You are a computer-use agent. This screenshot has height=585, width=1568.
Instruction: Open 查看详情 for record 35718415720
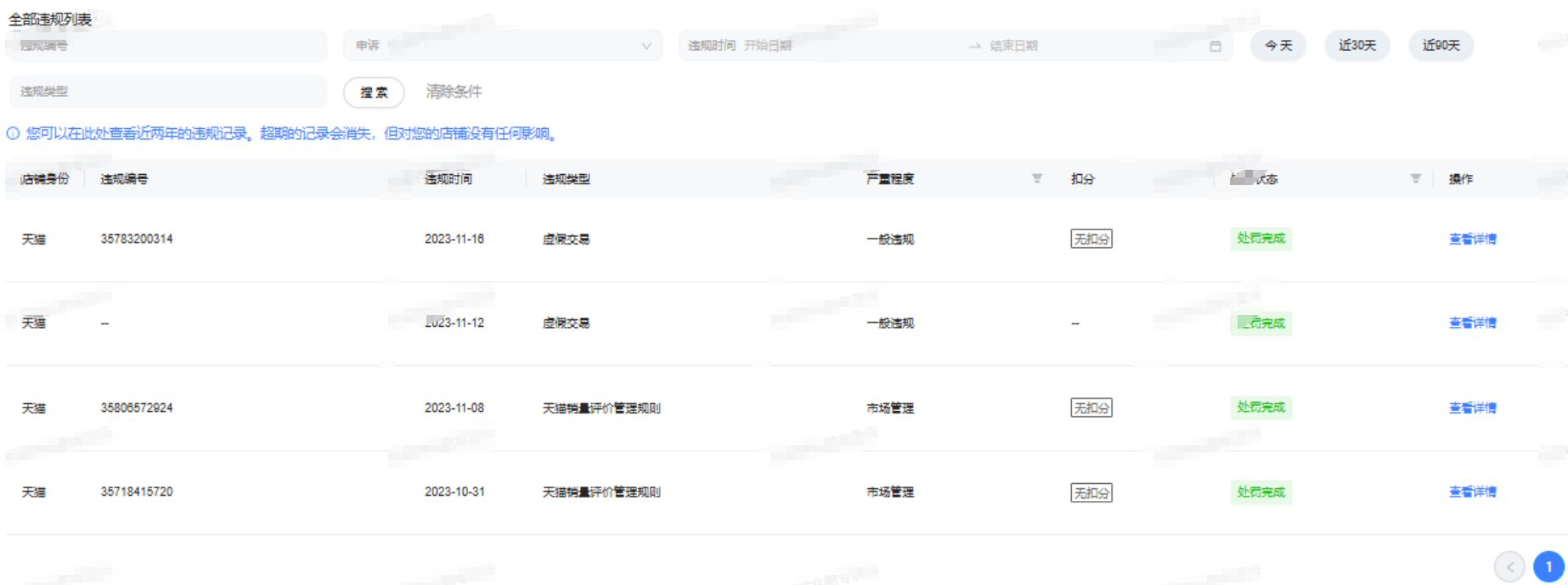(x=1472, y=492)
